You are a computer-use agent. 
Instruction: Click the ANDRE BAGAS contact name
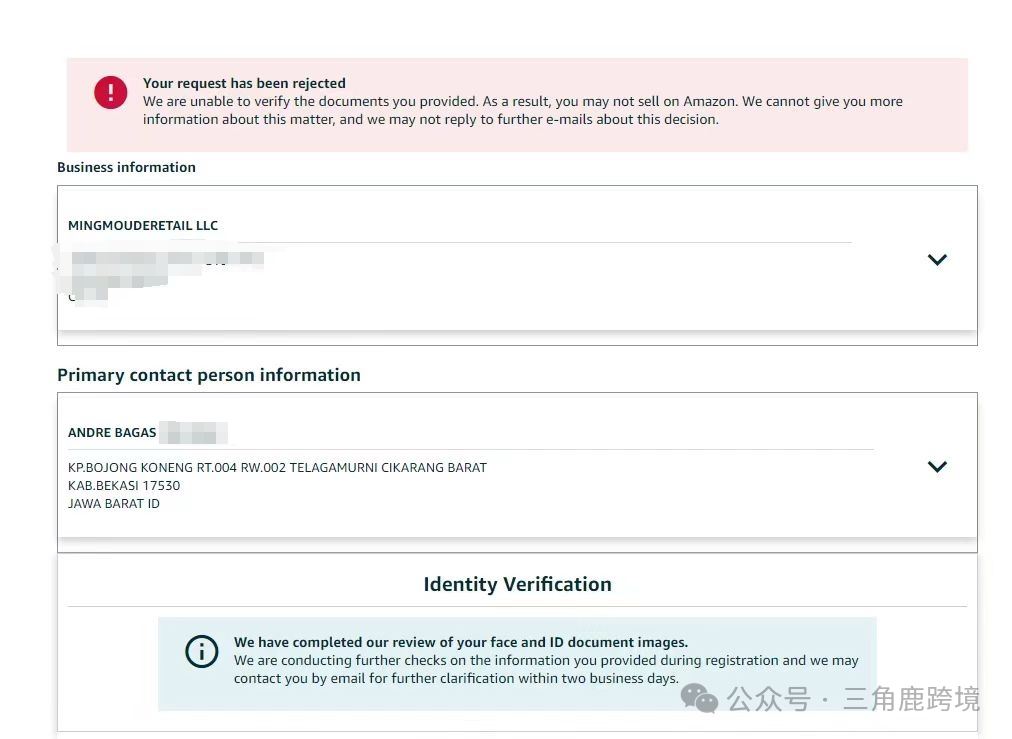click(112, 432)
